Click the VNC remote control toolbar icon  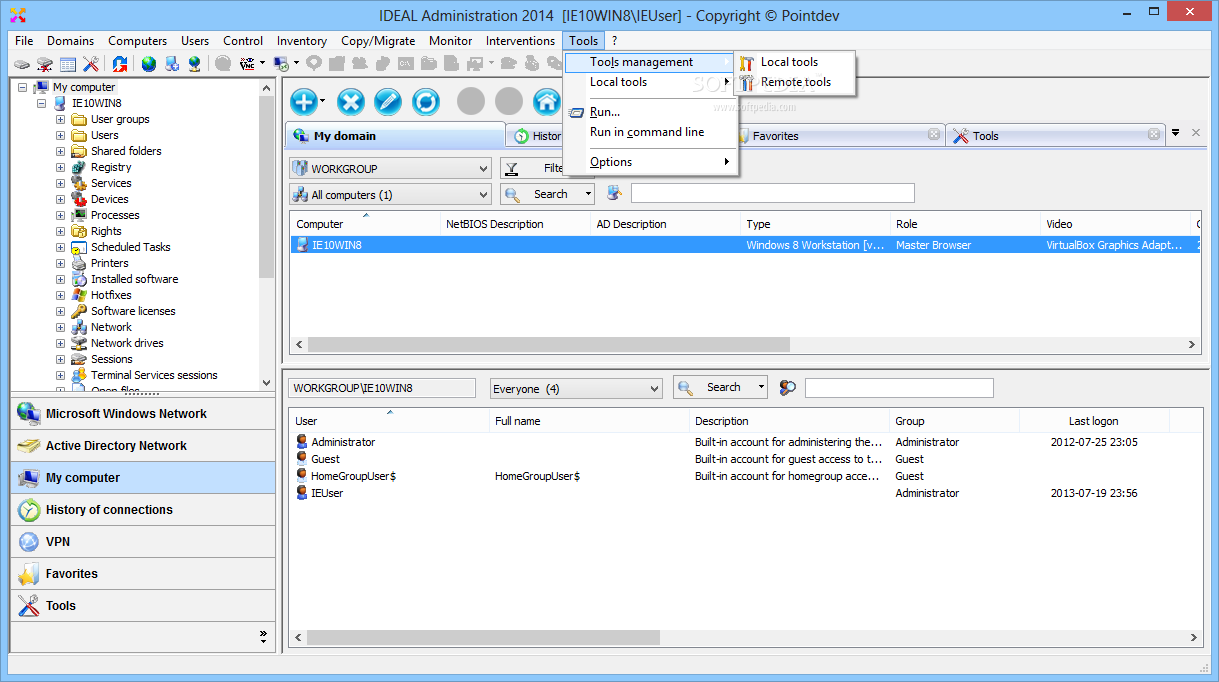(x=246, y=64)
